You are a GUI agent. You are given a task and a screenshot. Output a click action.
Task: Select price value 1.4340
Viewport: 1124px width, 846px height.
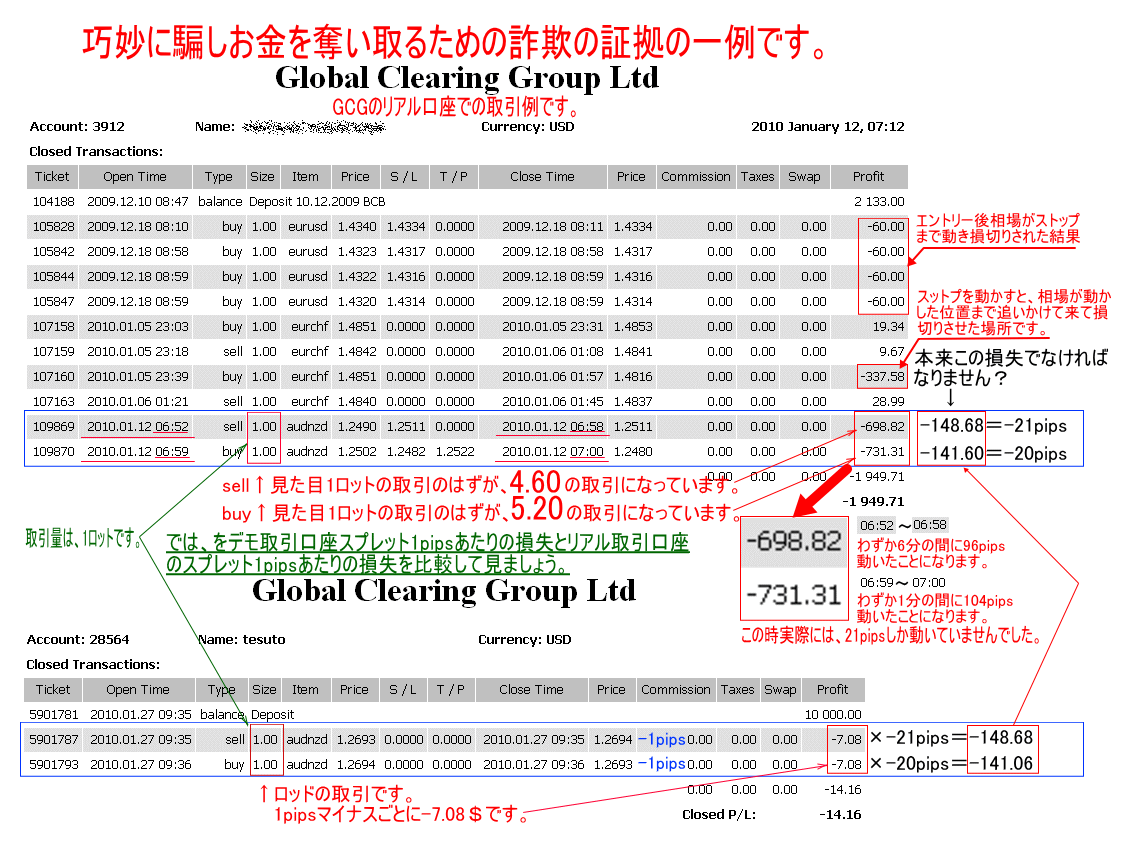[357, 227]
